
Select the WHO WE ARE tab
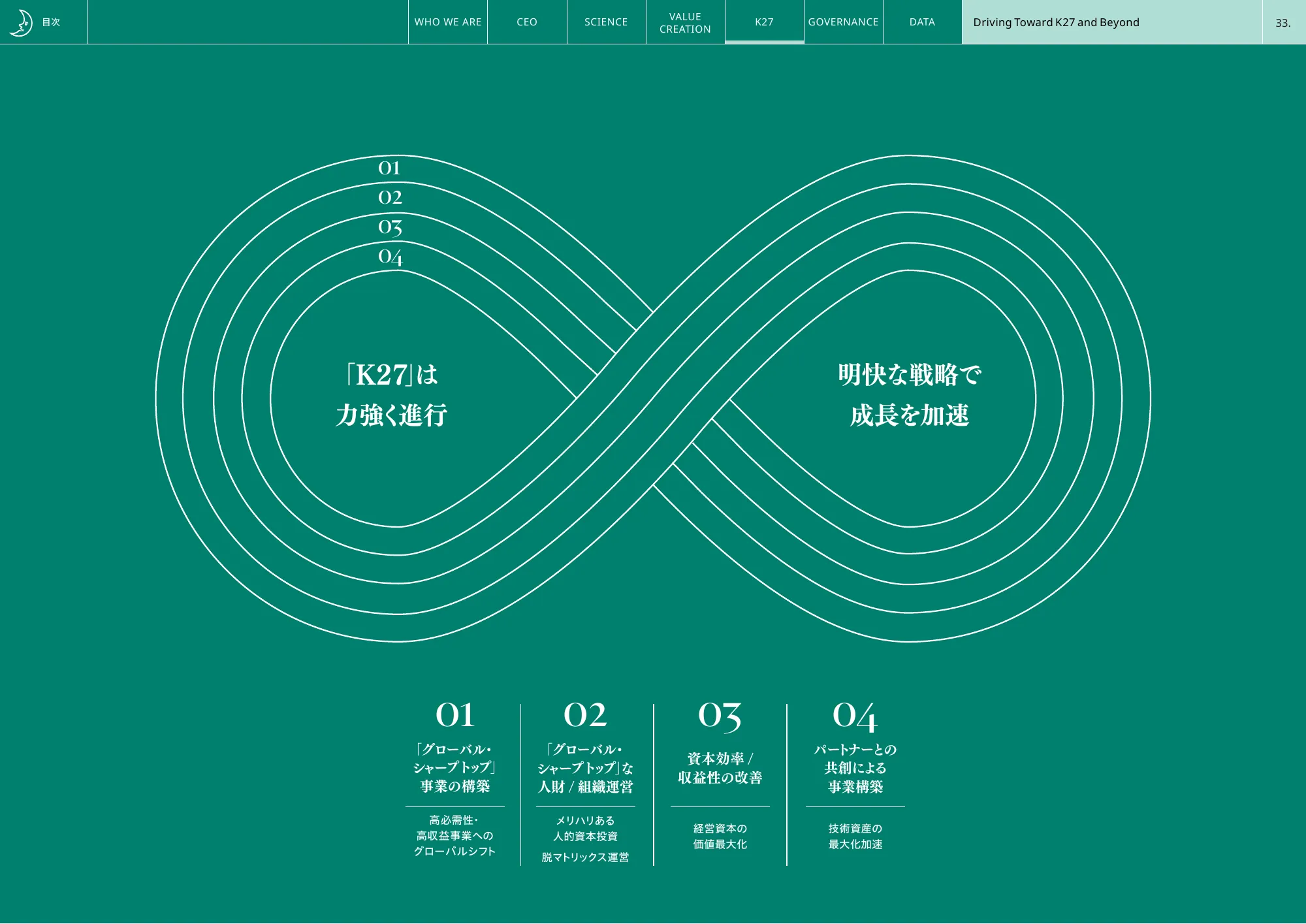pyautogui.click(x=448, y=22)
